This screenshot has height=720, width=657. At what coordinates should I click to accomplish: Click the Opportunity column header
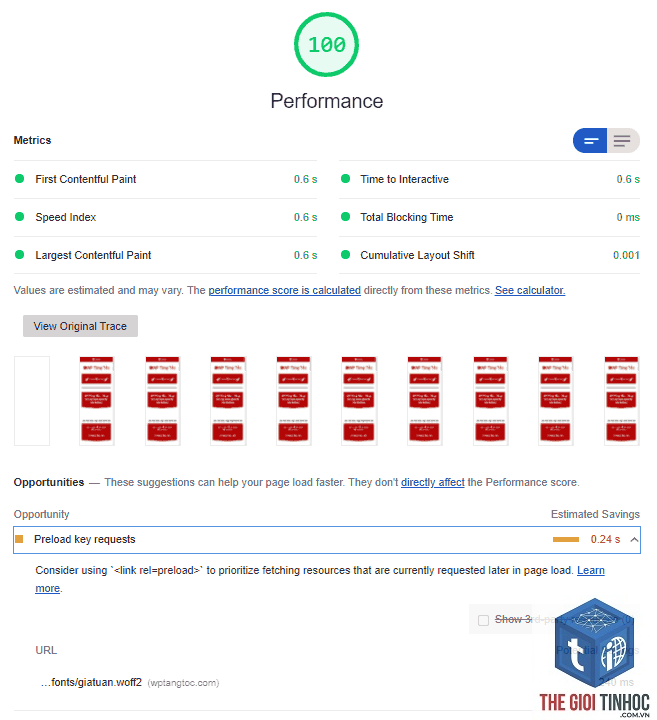pyautogui.click(x=41, y=514)
